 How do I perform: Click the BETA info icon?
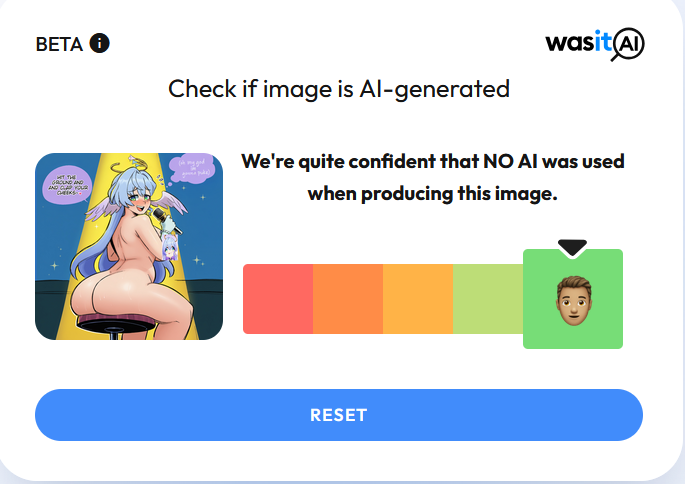coord(100,43)
